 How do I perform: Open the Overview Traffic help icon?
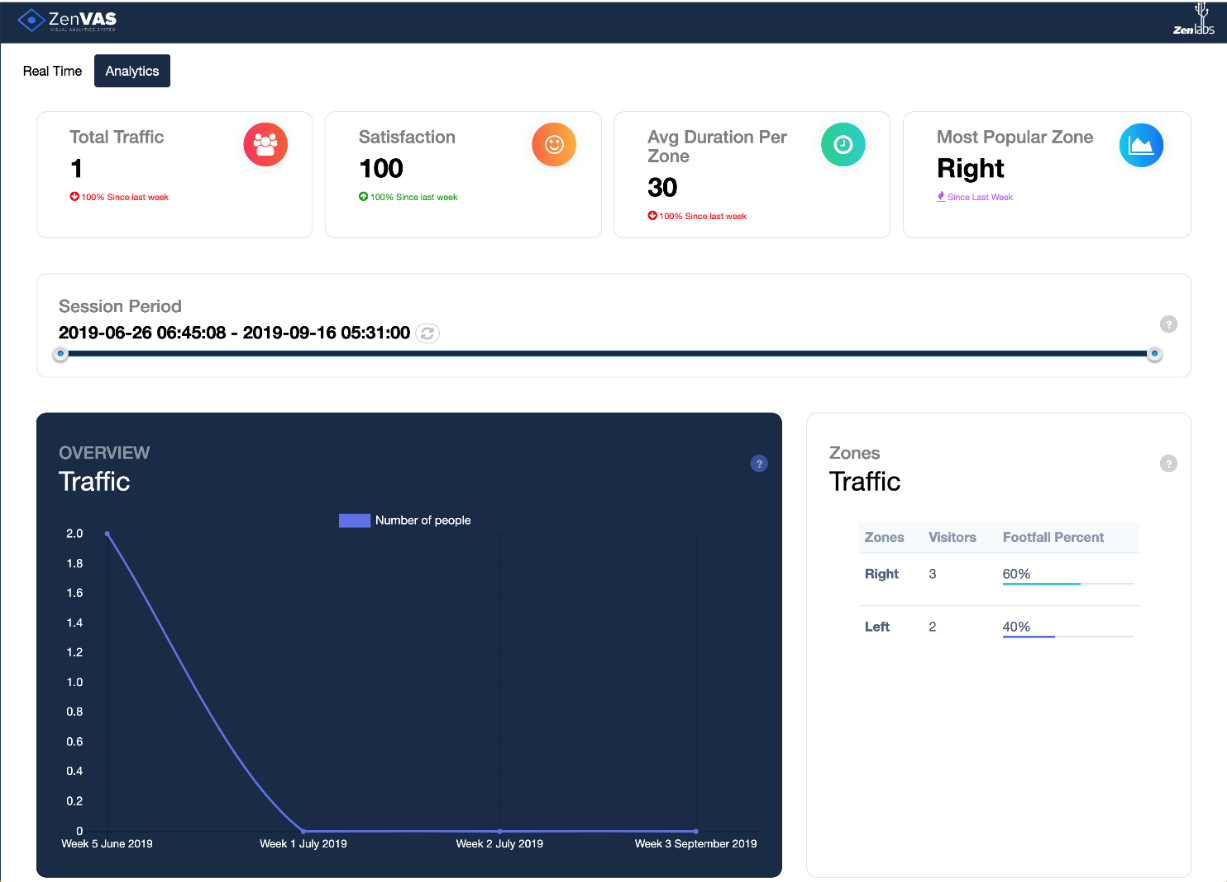click(759, 464)
